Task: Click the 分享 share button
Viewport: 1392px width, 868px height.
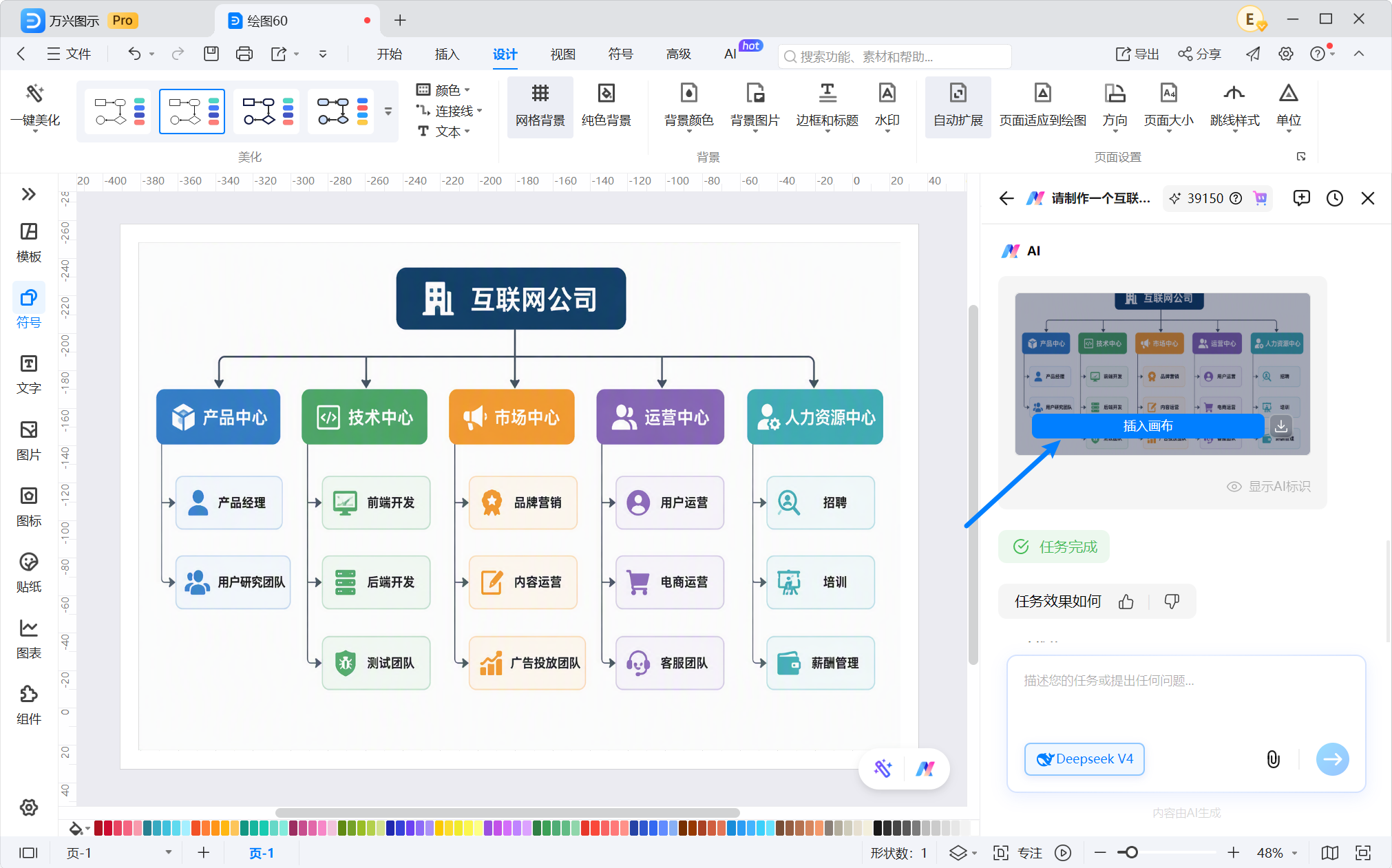Action: point(1199,54)
